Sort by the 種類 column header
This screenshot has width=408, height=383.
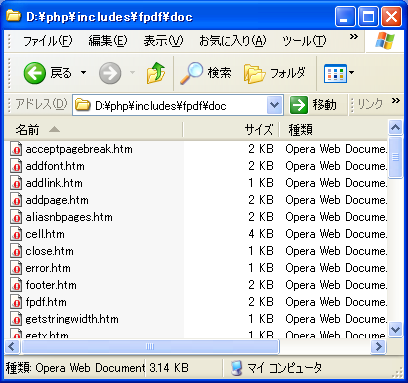333,129
